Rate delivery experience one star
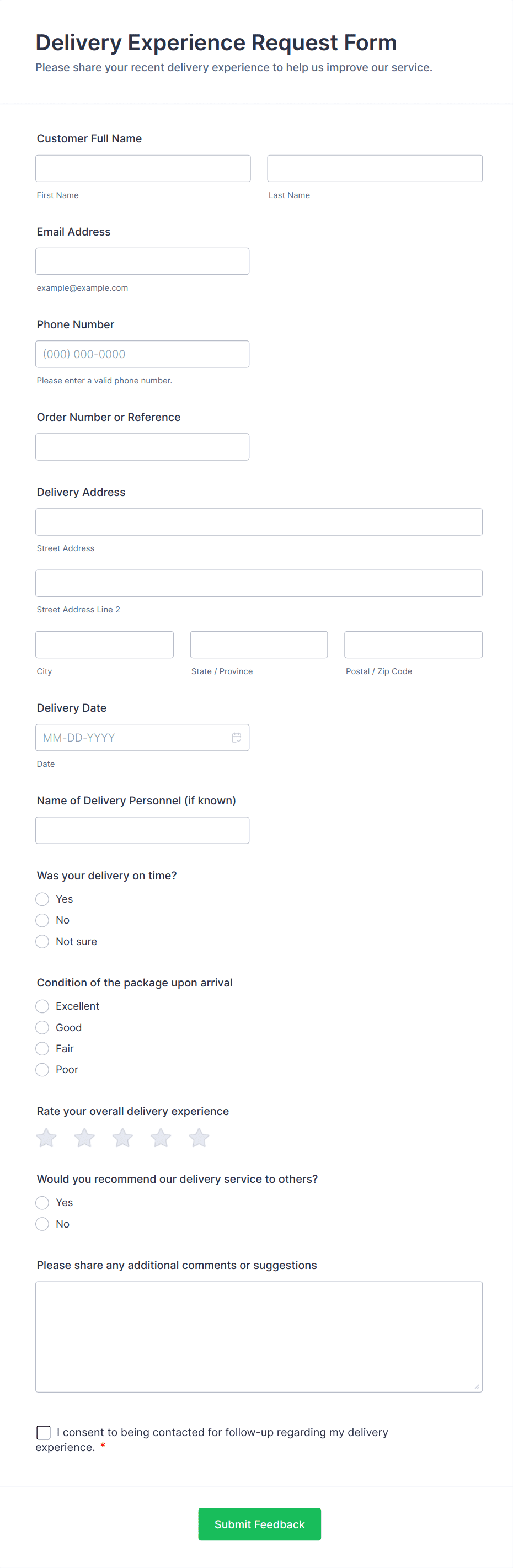 click(x=46, y=1137)
